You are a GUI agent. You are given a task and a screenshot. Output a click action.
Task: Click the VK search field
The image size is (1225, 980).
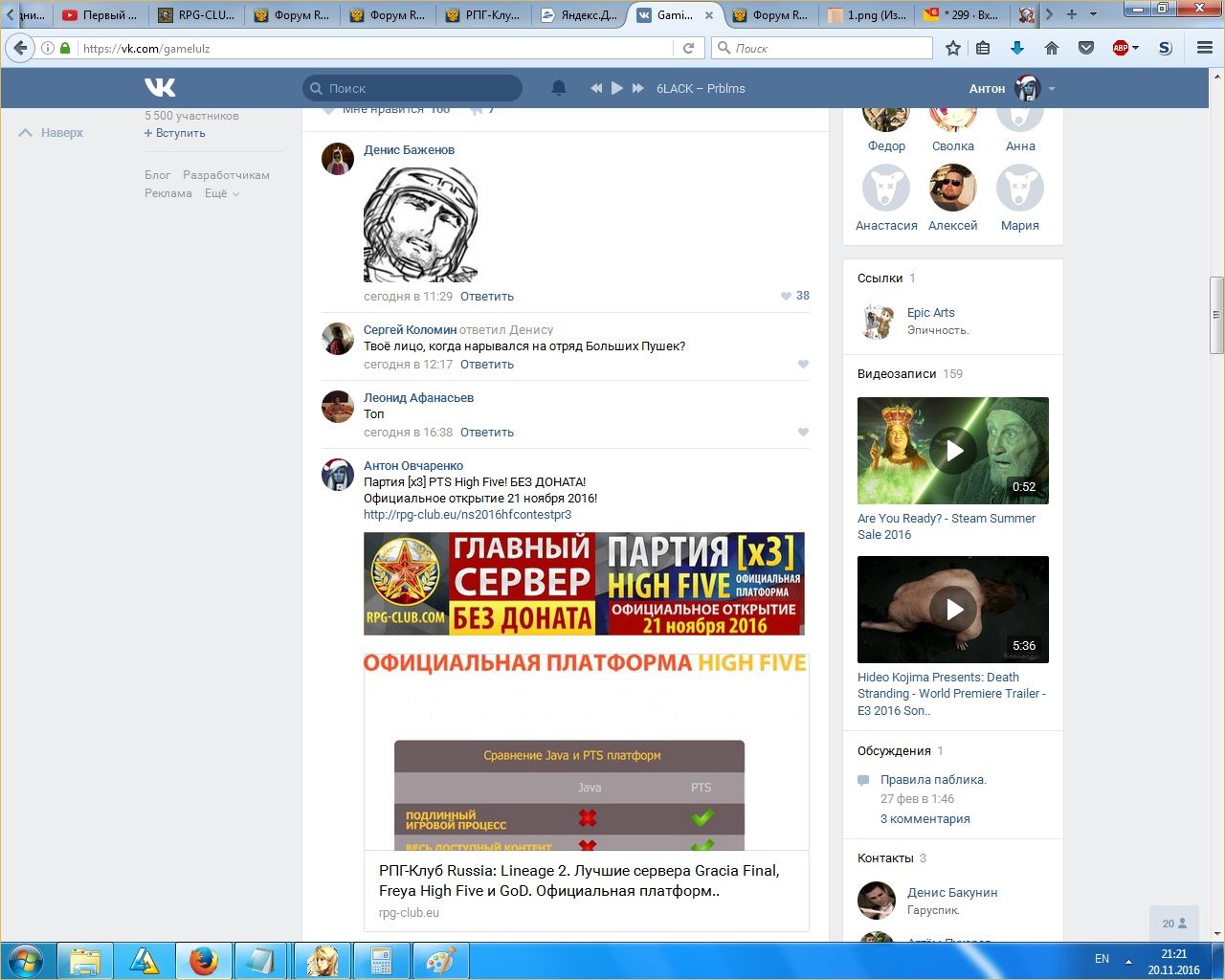[x=412, y=88]
